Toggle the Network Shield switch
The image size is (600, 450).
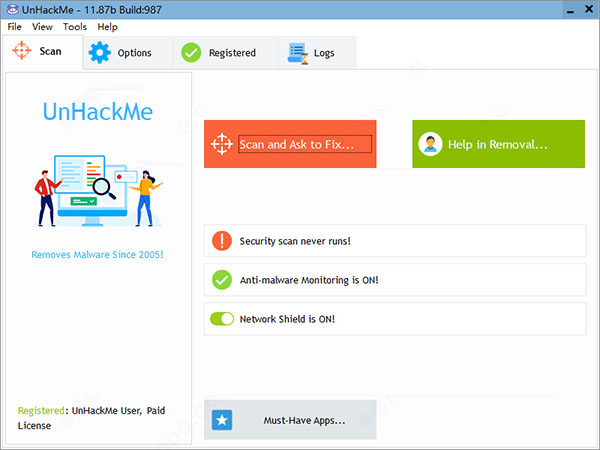pyautogui.click(x=222, y=319)
